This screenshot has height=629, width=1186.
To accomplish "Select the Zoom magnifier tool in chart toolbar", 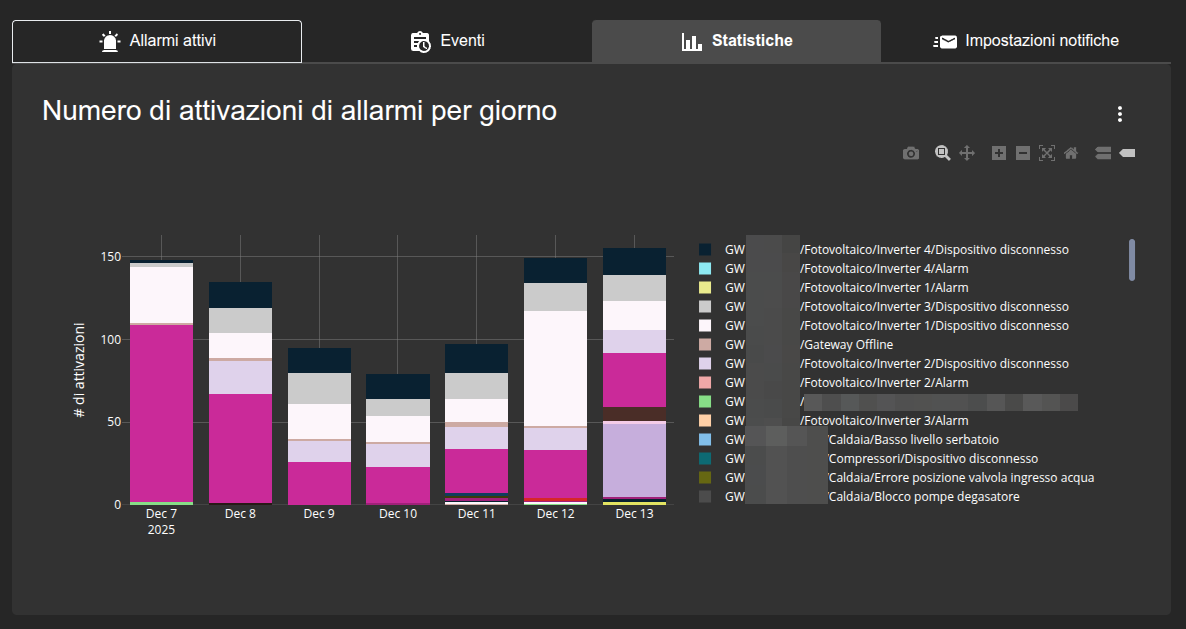I will pos(942,153).
